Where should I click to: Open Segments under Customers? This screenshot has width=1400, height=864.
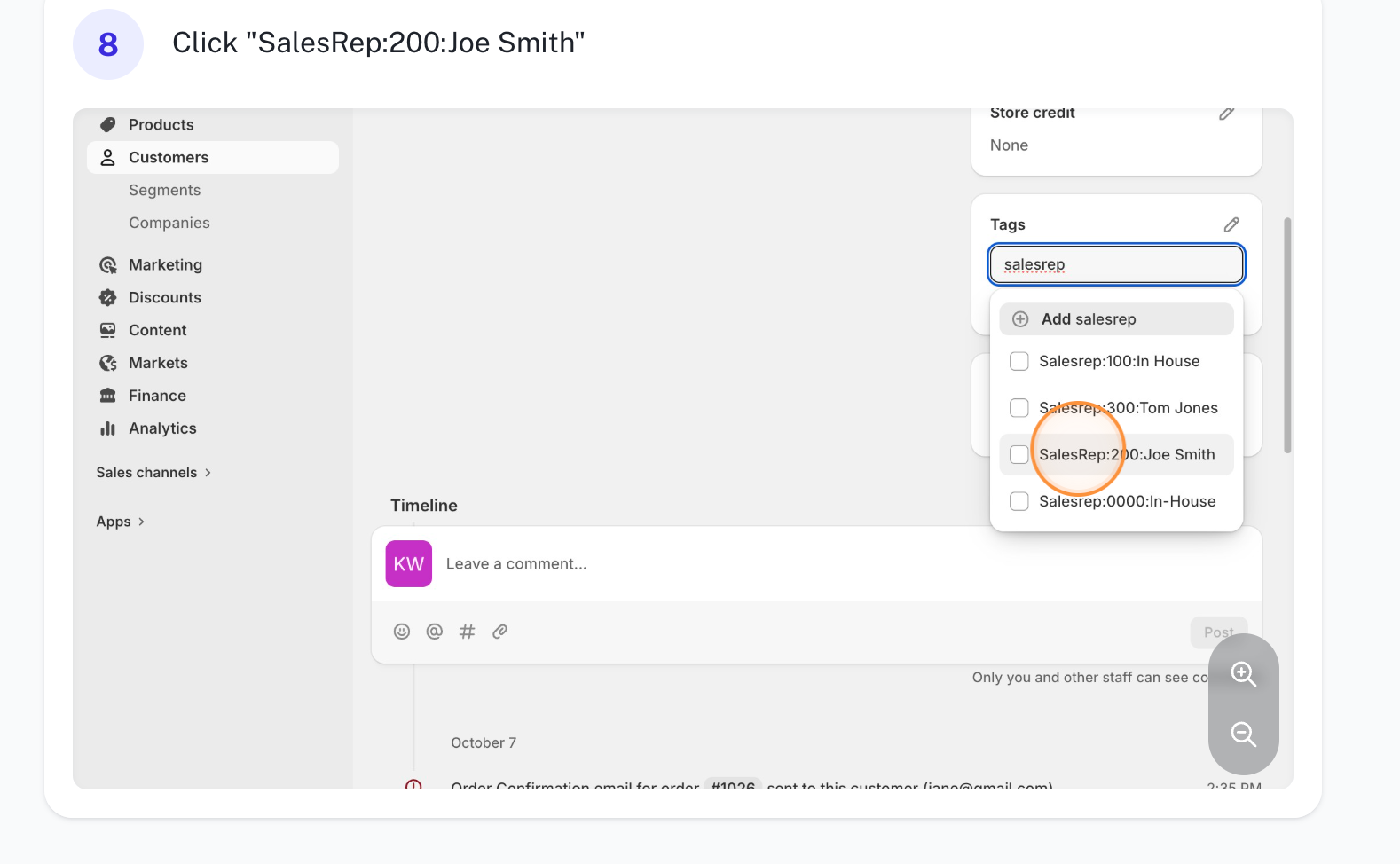(164, 190)
